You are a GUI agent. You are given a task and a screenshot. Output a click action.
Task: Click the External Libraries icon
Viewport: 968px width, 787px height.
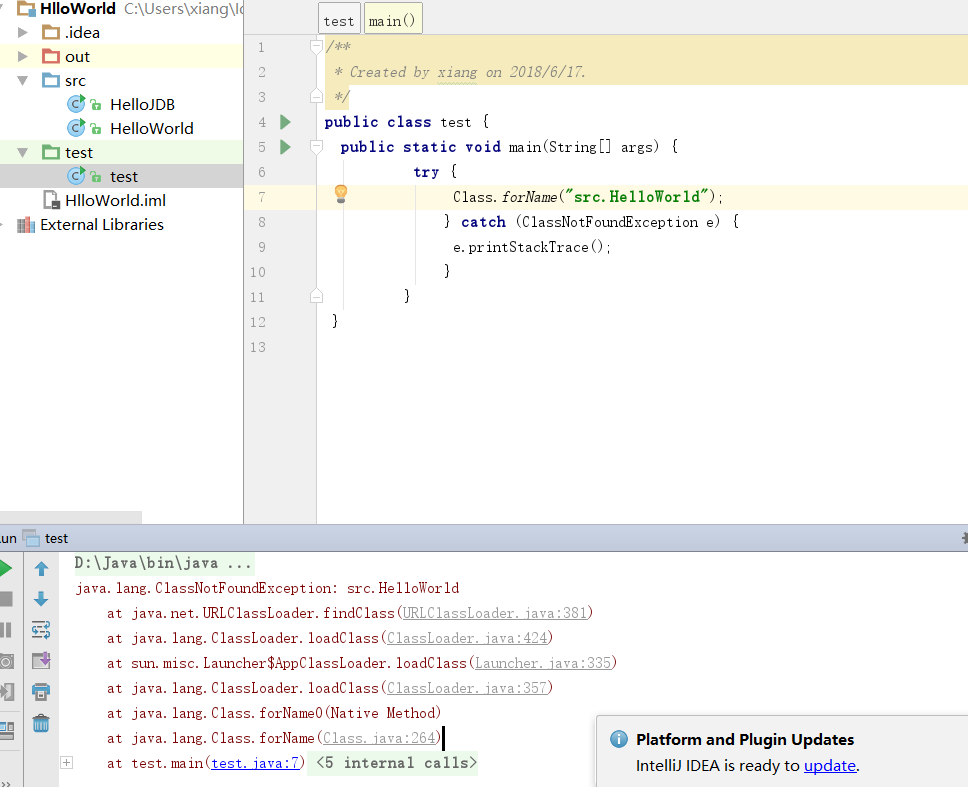point(26,225)
